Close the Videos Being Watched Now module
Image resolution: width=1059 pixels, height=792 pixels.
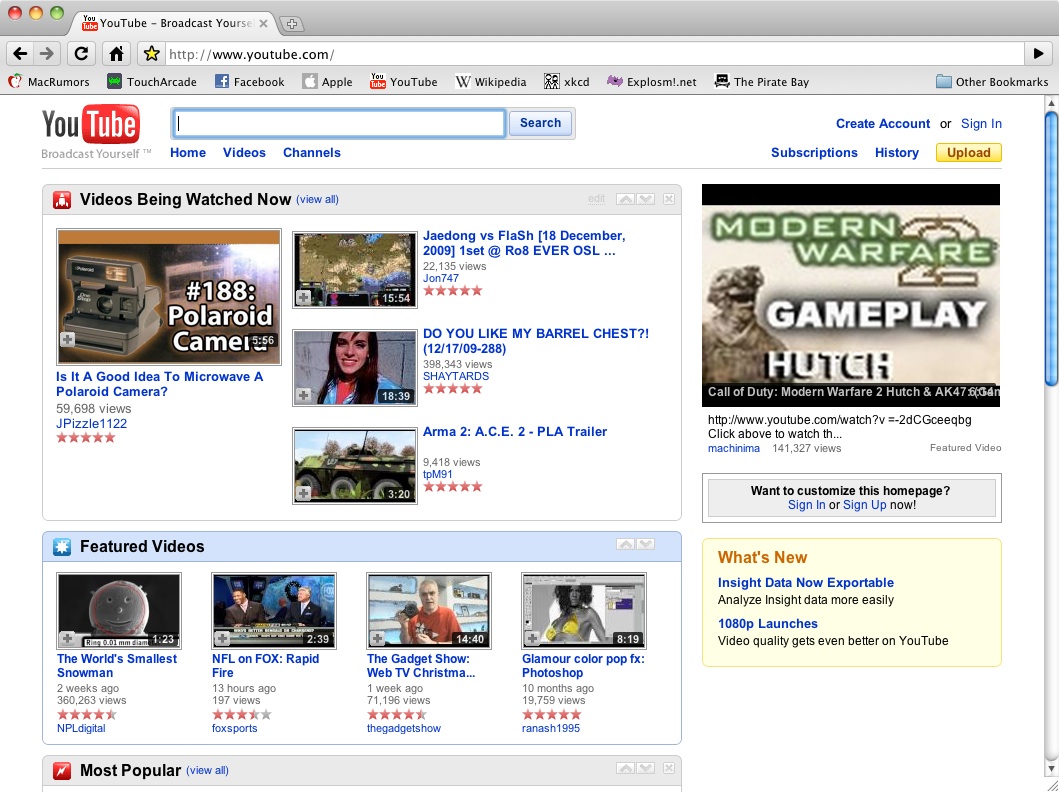[669, 199]
